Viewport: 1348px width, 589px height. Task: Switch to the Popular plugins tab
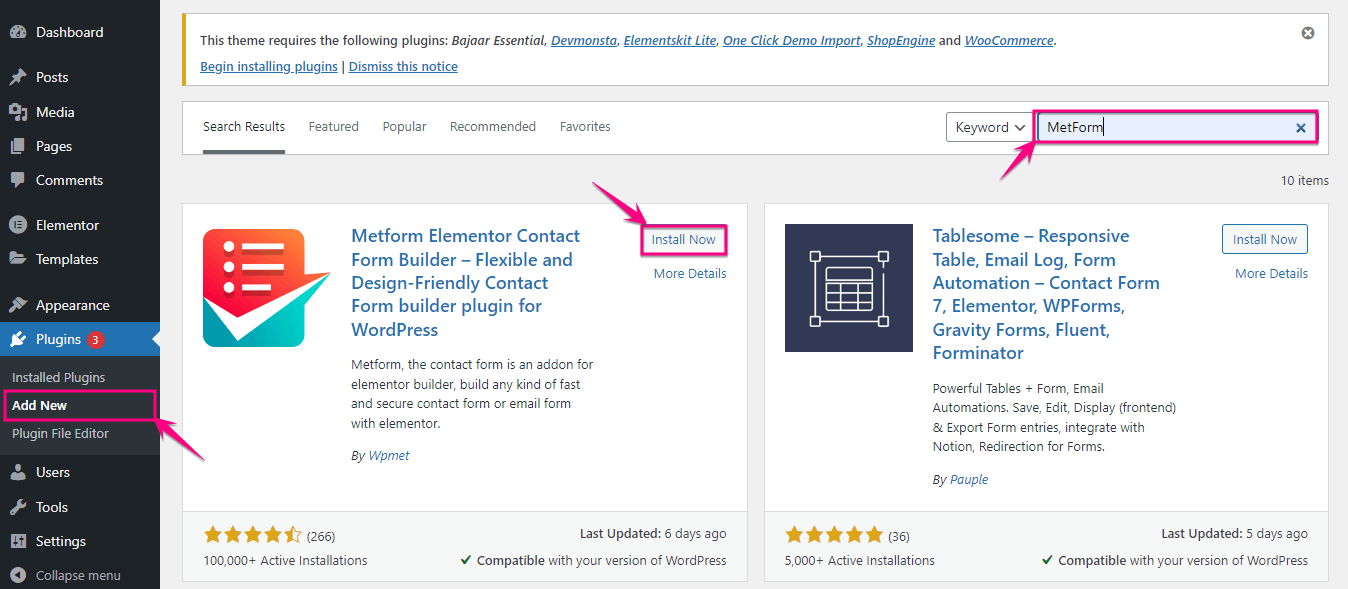(x=404, y=126)
